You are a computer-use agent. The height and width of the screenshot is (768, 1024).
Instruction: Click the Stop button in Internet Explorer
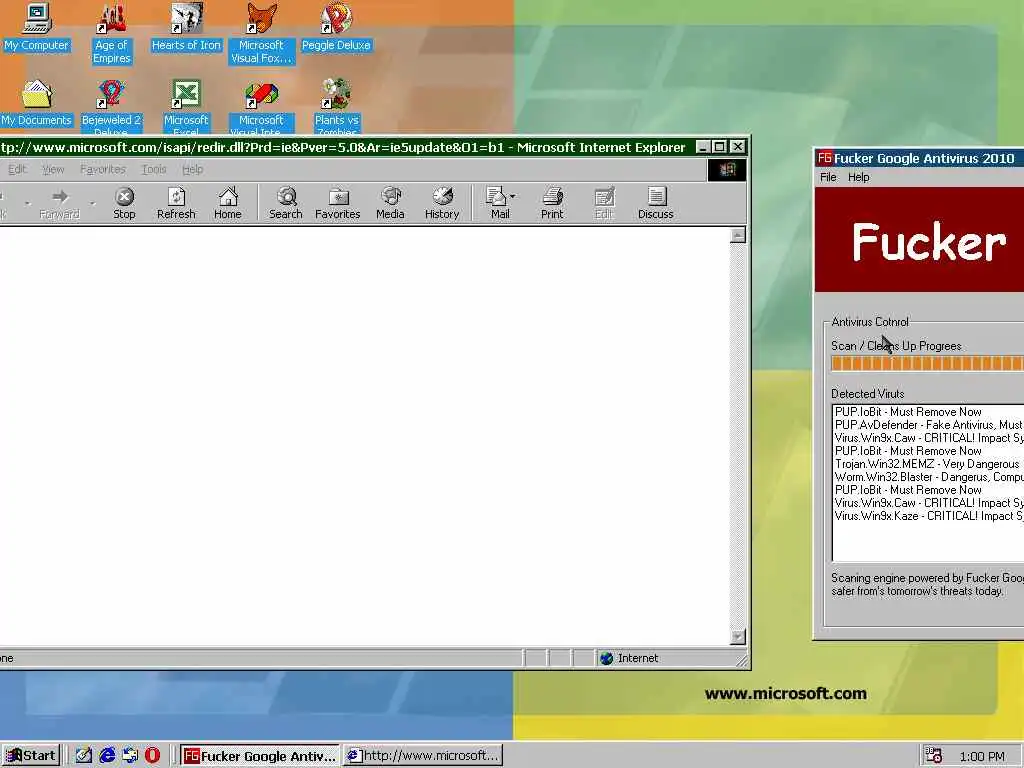124,203
